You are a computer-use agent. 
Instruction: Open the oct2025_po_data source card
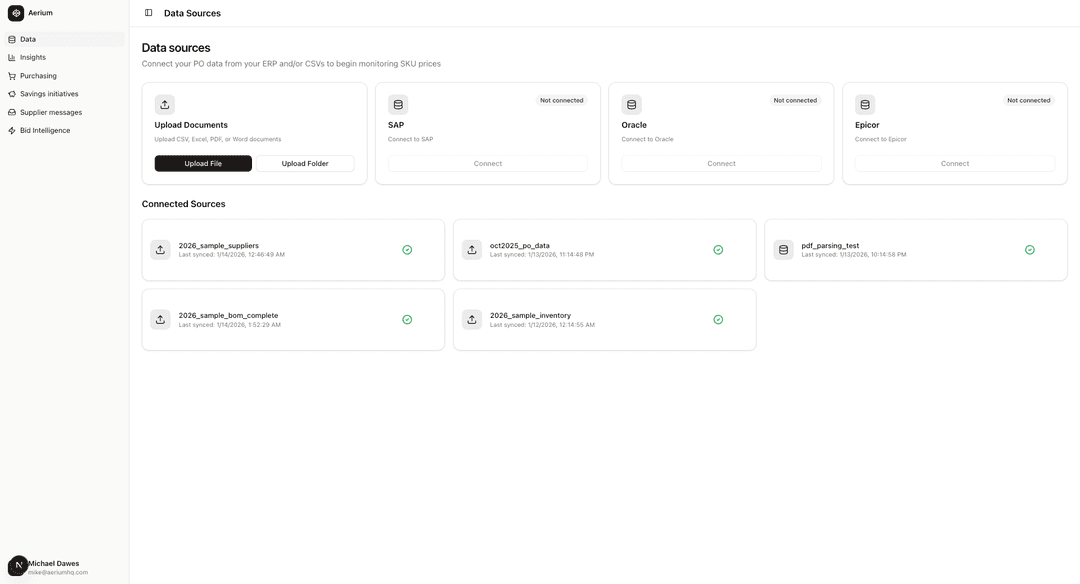604,250
